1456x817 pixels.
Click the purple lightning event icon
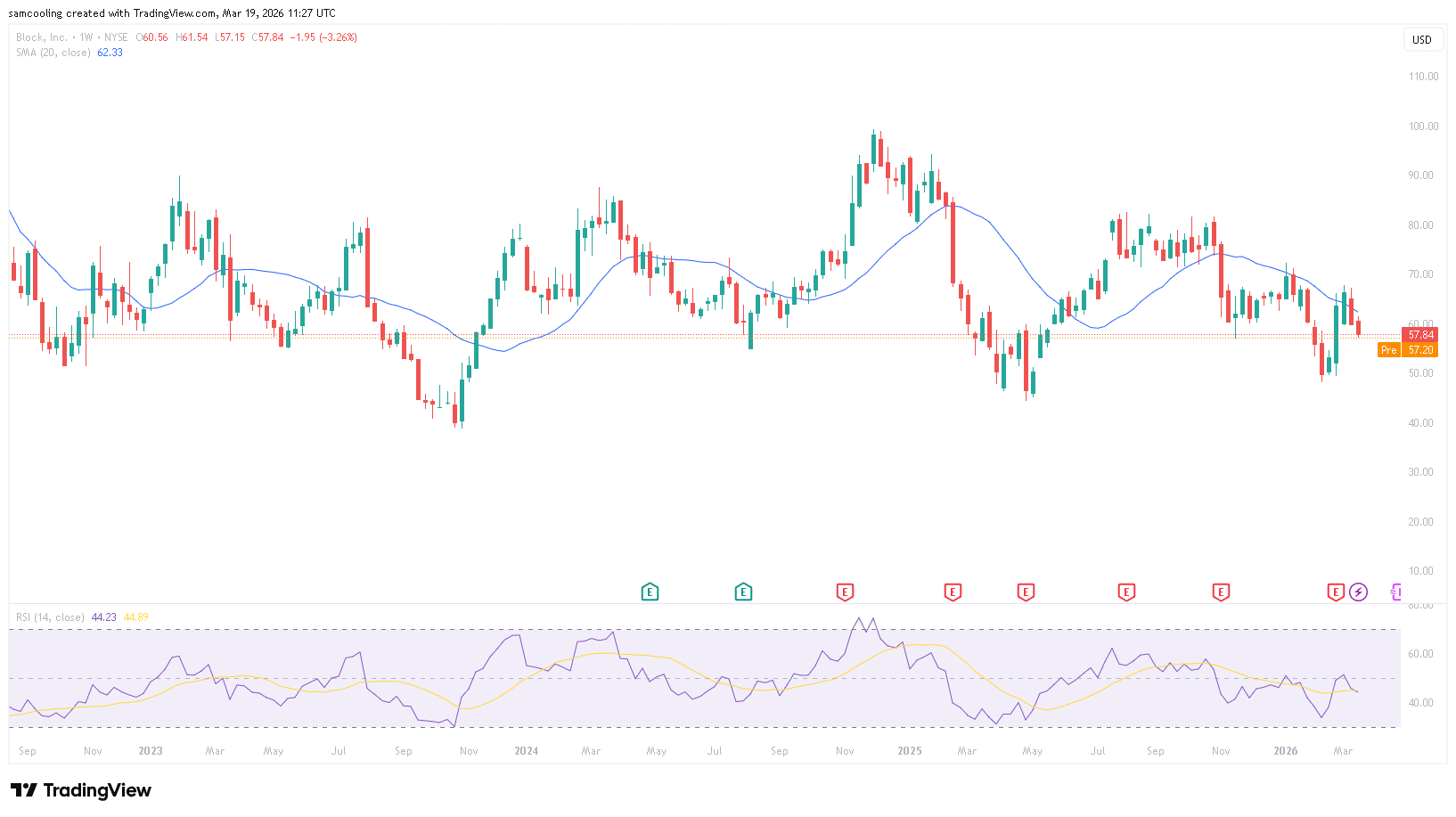1358,592
